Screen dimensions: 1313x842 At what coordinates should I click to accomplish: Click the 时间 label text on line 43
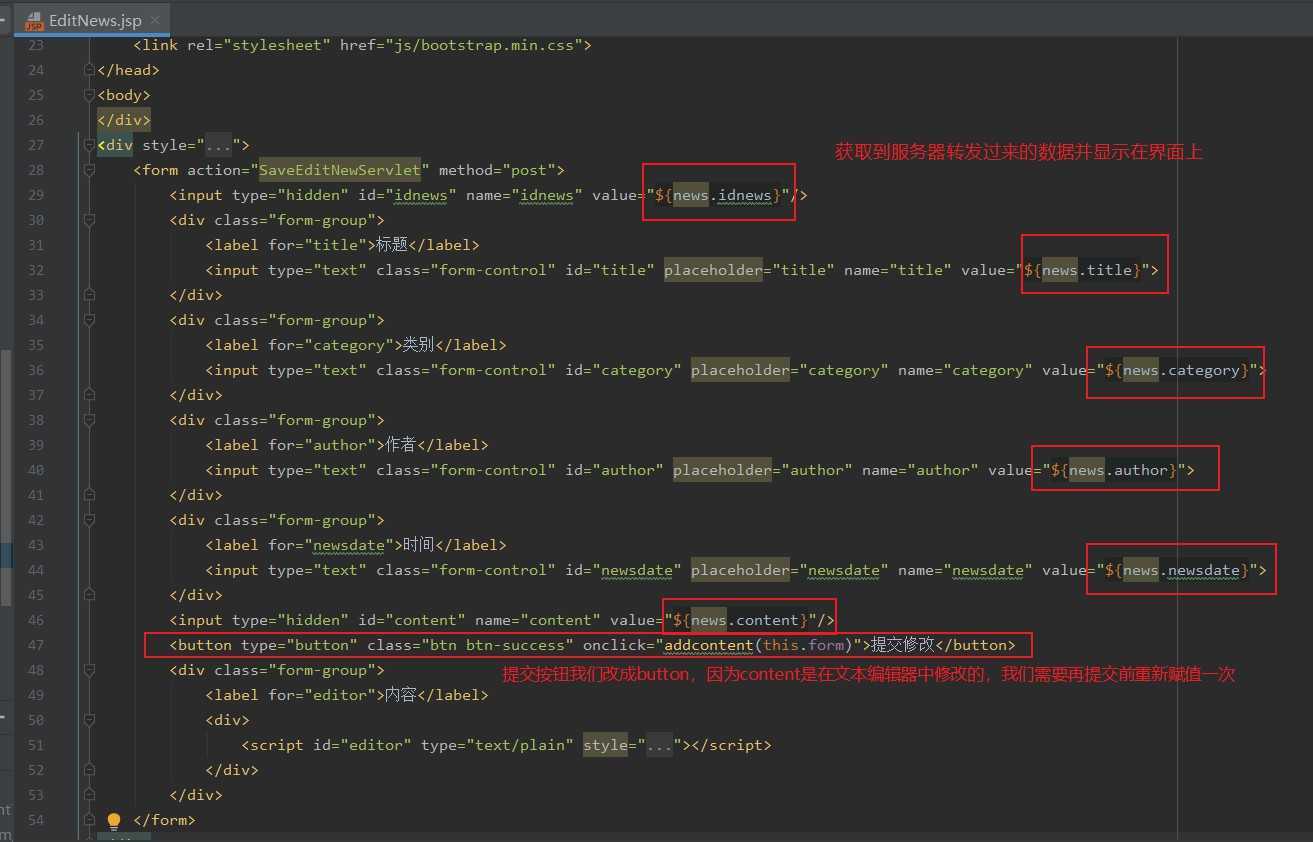point(419,545)
